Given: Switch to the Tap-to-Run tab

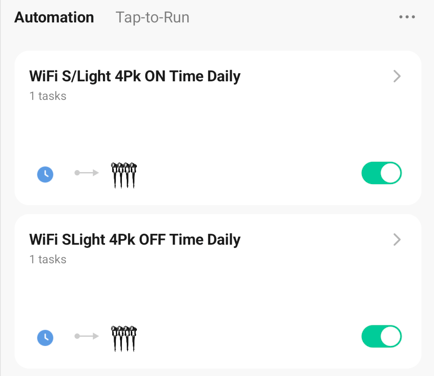Looking at the screenshot, I should (x=152, y=17).
